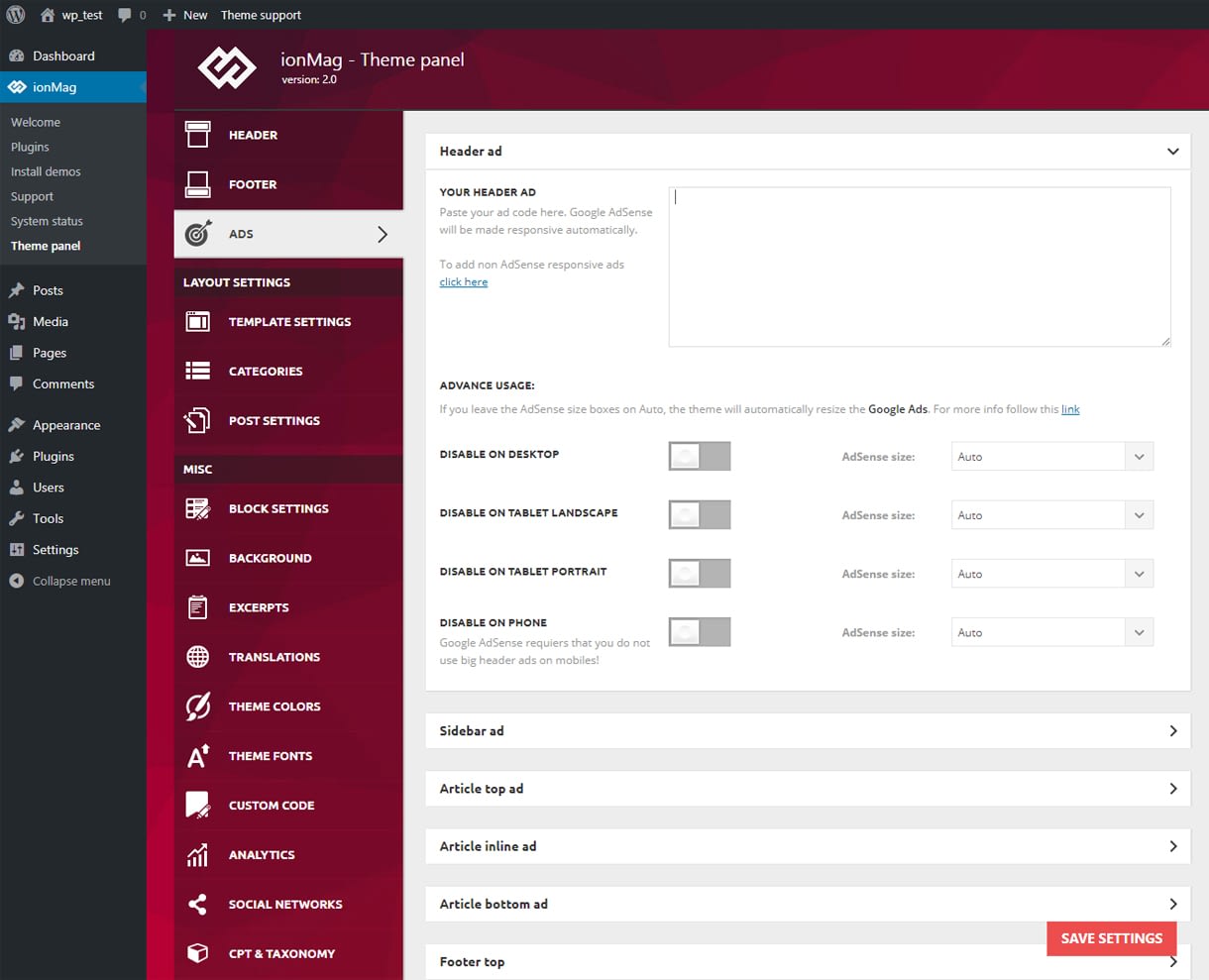Click inside the header ad code textarea
Screen dimensions: 1209x980
tap(920, 267)
